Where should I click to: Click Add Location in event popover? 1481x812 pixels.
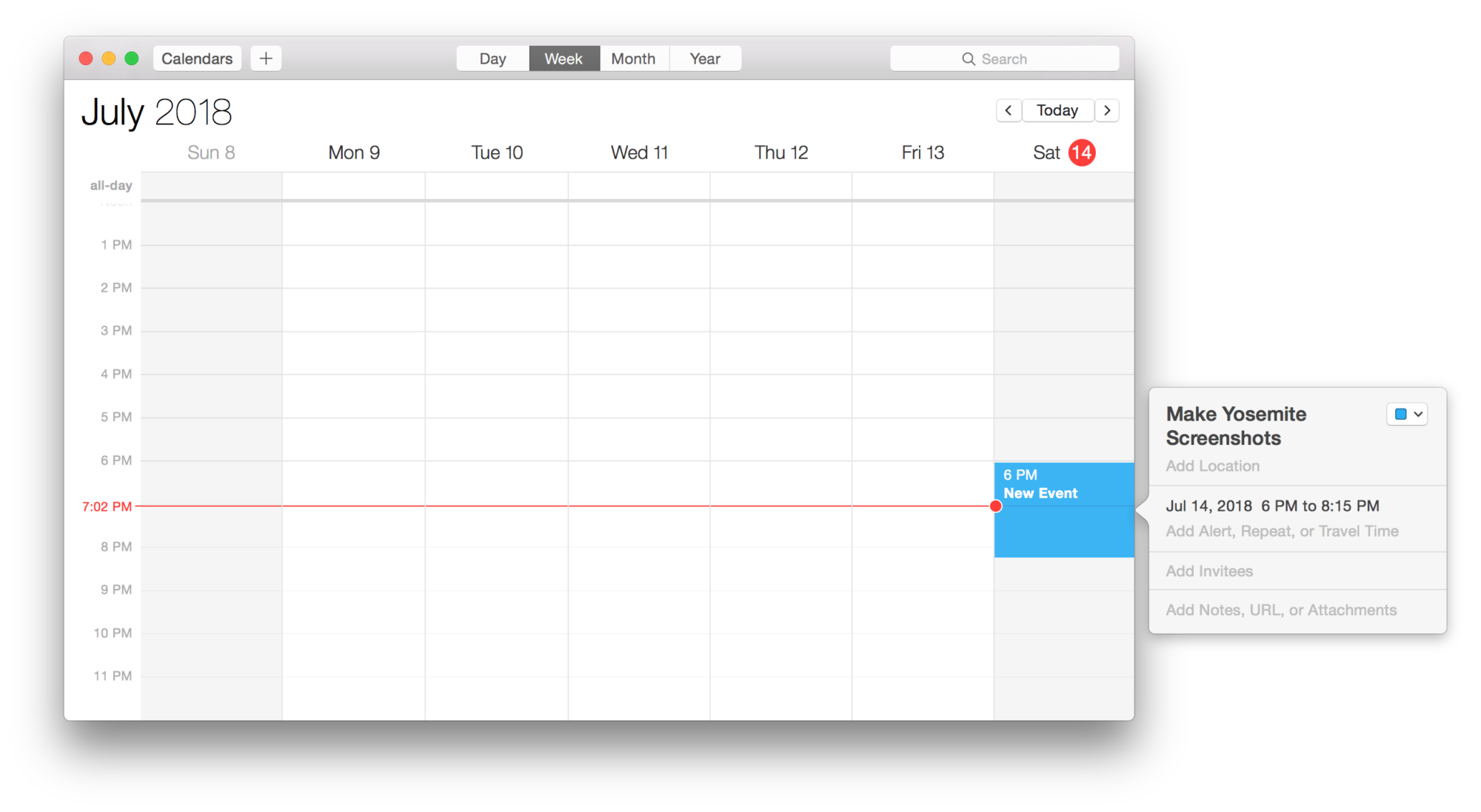pos(1212,466)
